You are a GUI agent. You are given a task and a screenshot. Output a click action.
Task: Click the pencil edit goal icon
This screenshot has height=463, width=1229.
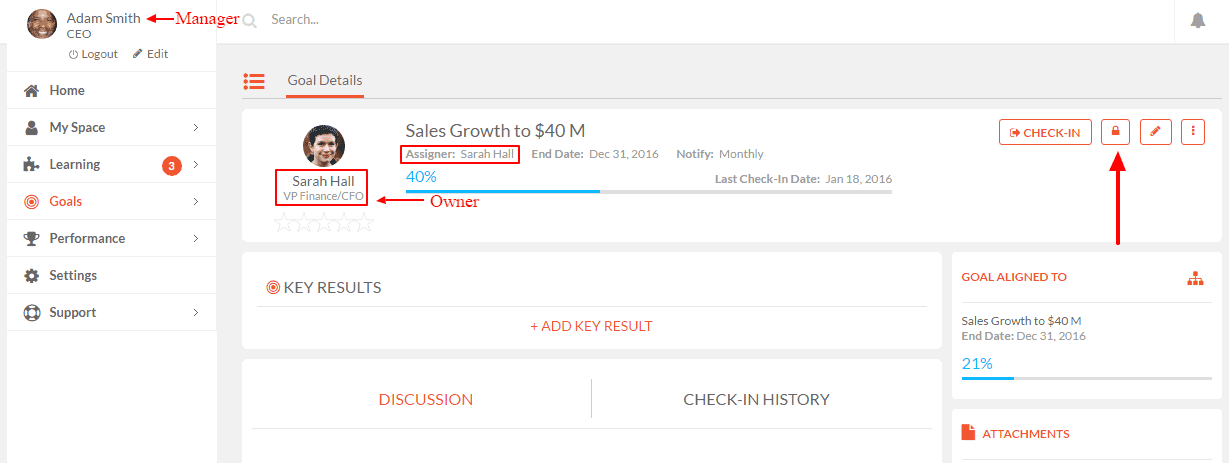pos(1156,132)
